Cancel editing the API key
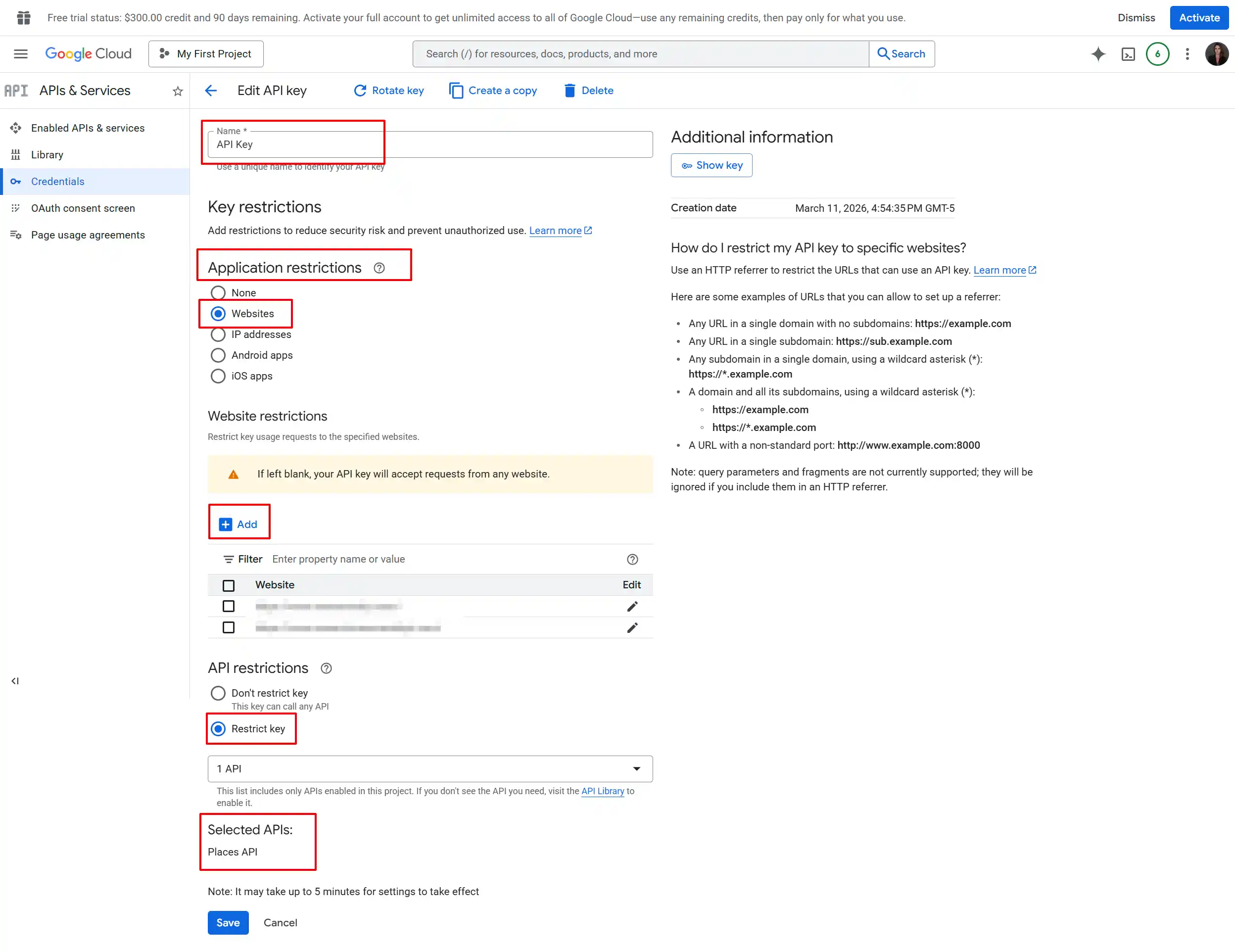The width and height of the screenshot is (1235, 952). [x=281, y=923]
